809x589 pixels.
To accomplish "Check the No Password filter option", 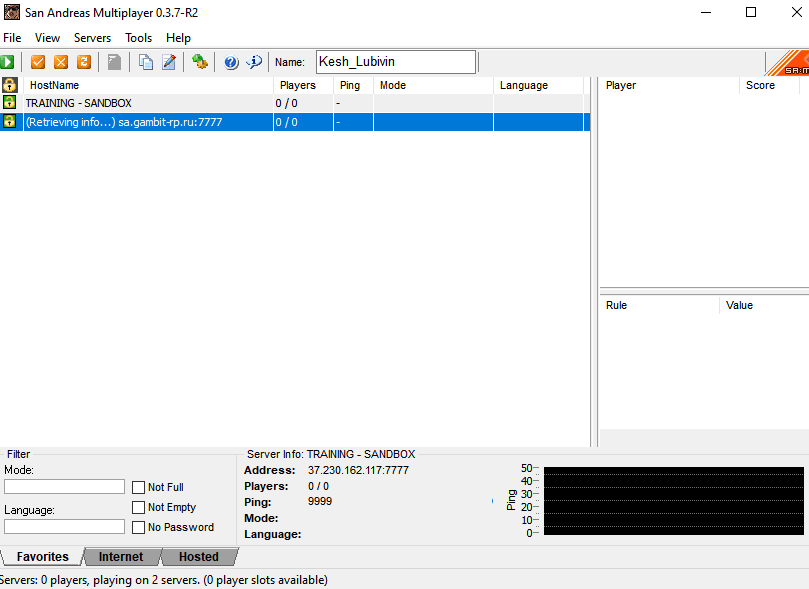I will 139,527.
